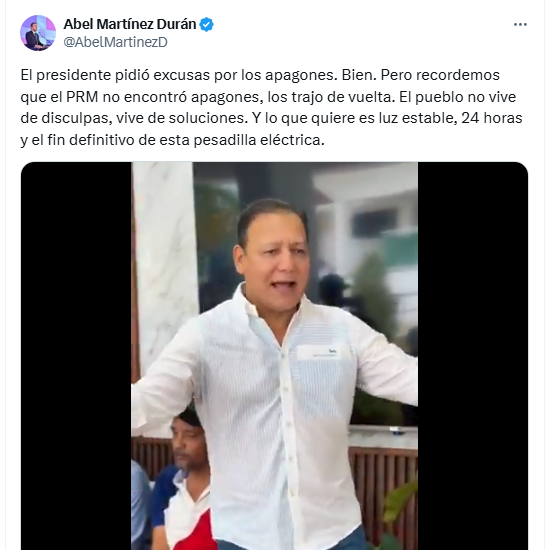Viewport: 548px width, 550px height.
Task: Open the @AbelMartinezD handle link
Action: point(115,42)
